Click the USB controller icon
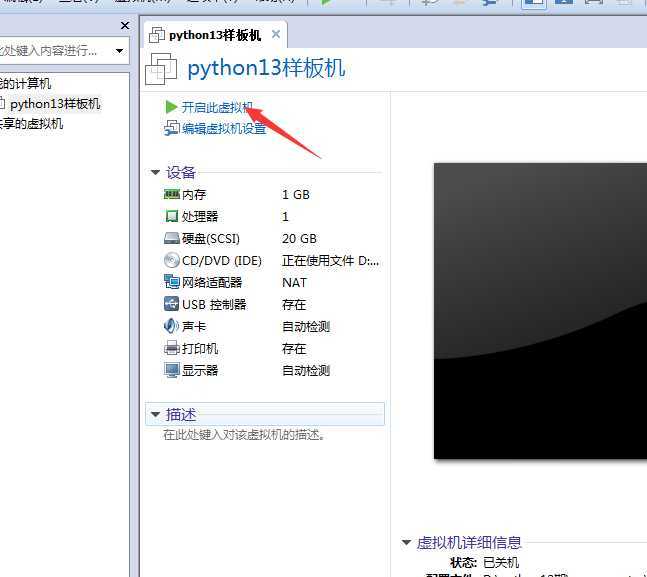The width and height of the screenshot is (647, 577). pyautogui.click(x=172, y=304)
